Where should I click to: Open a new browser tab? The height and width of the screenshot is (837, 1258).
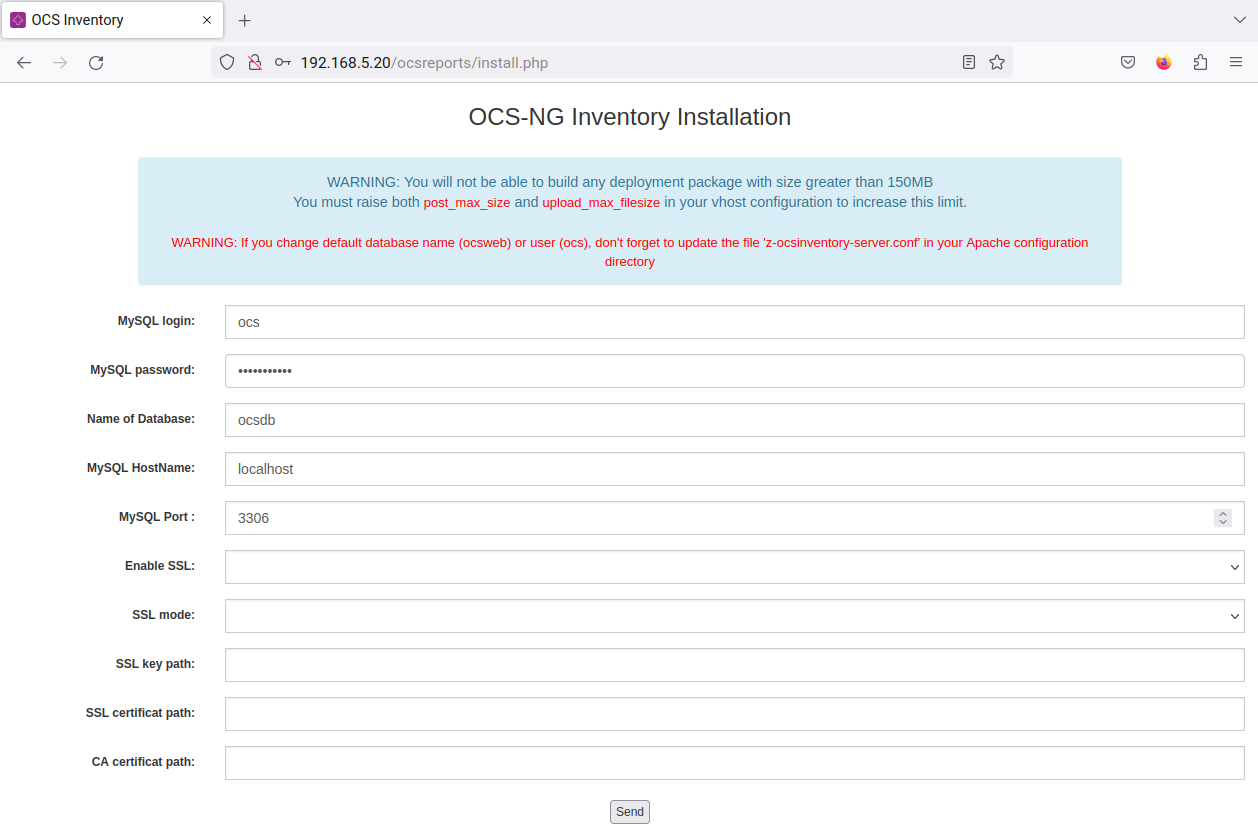pos(245,20)
